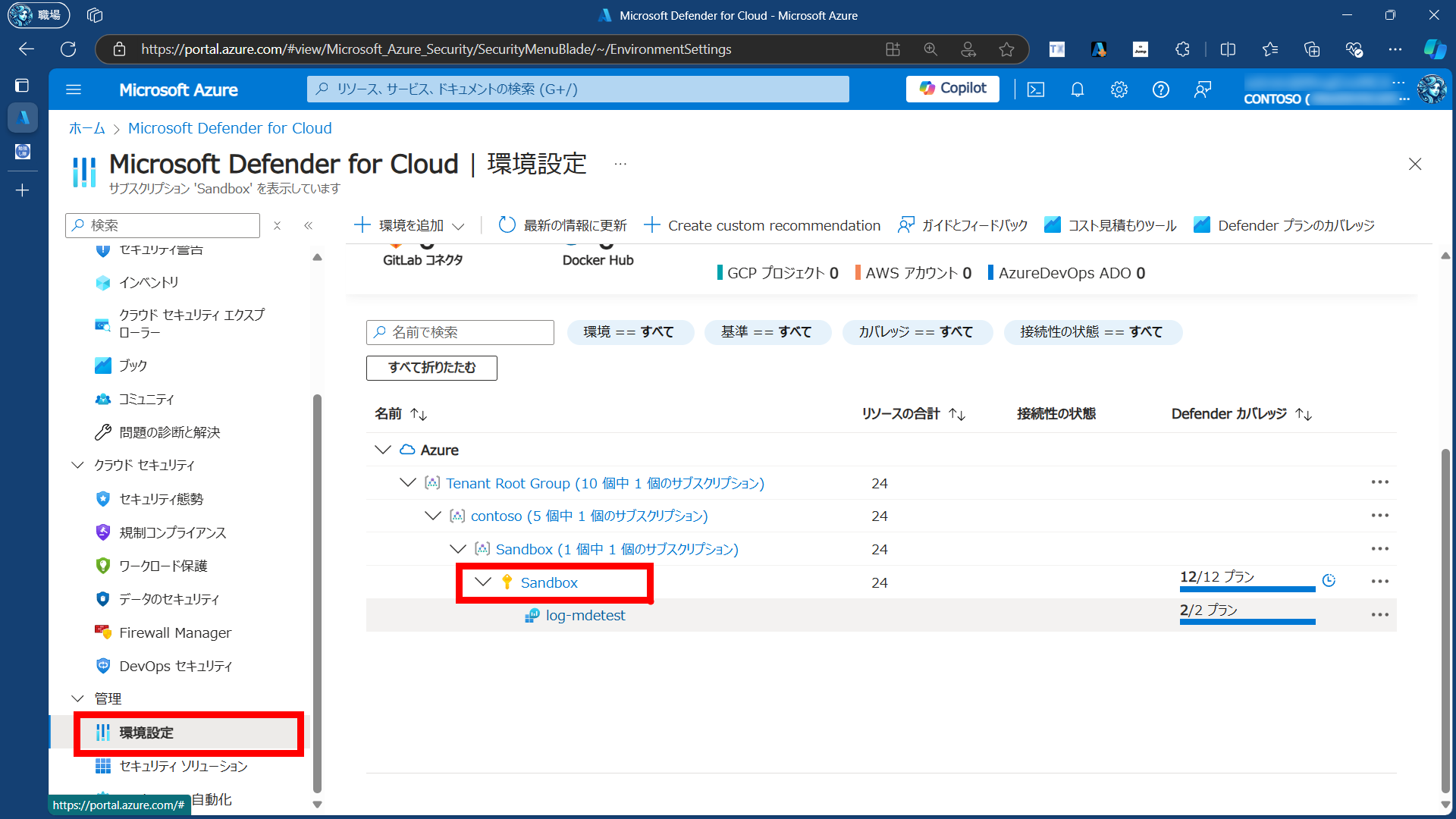Click the Home breadcrumb link
The height and width of the screenshot is (819, 1456).
pyautogui.click(x=87, y=128)
